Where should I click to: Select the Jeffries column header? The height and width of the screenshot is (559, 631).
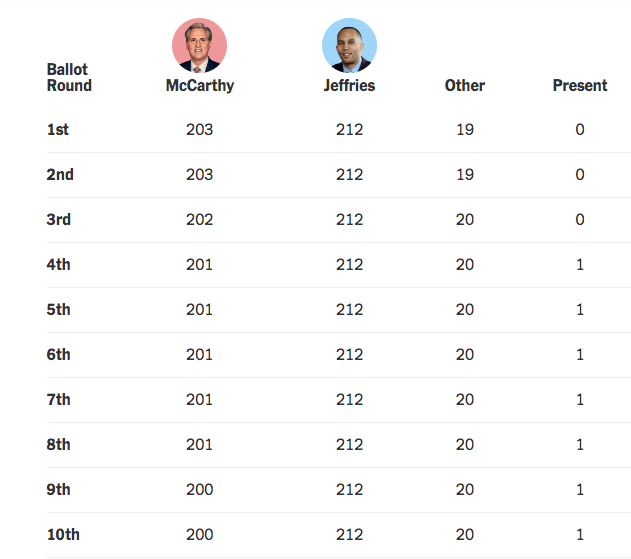(x=349, y=86)
